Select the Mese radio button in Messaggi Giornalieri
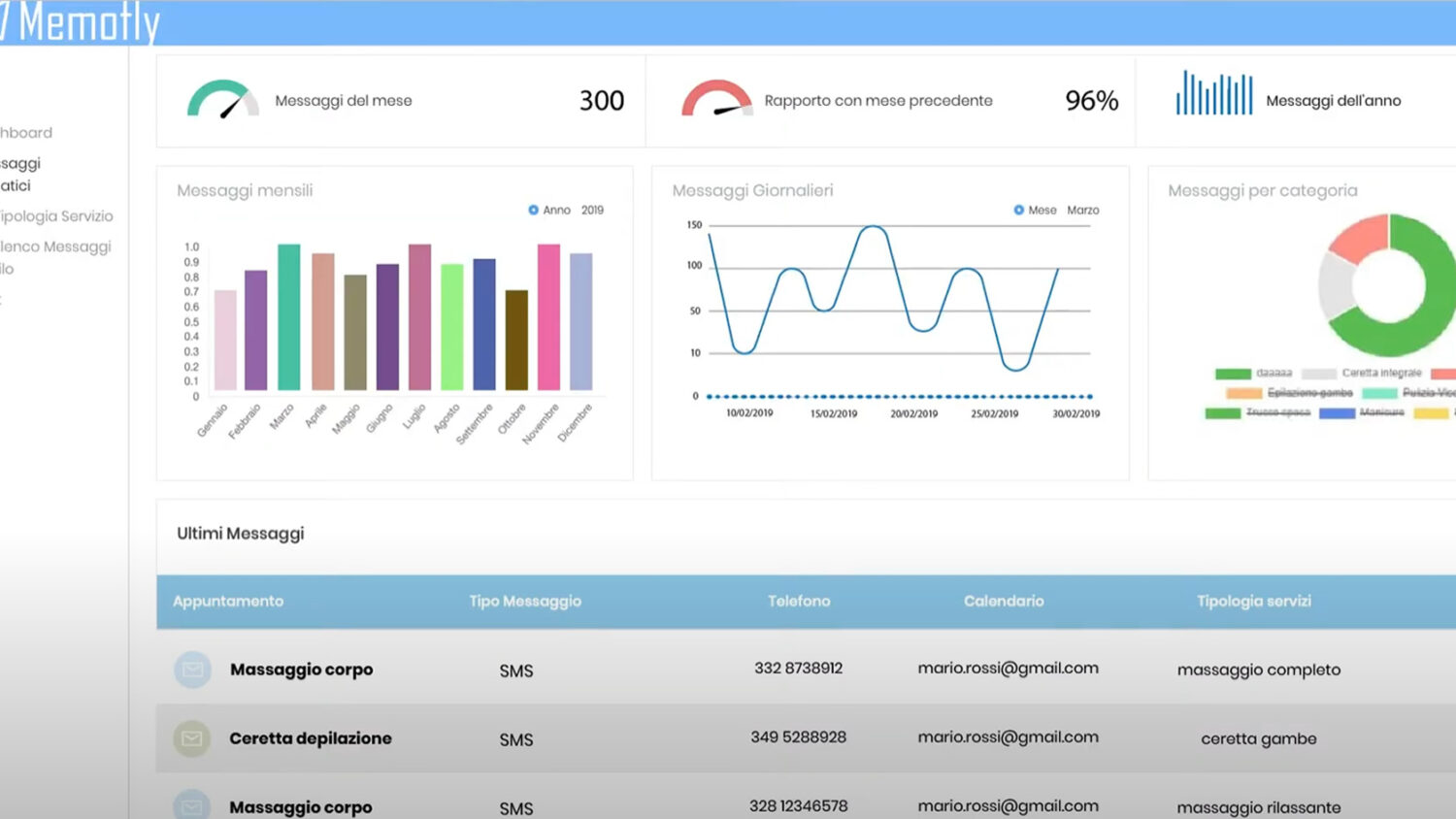 pyautogui.click(x=1018, y=210)
